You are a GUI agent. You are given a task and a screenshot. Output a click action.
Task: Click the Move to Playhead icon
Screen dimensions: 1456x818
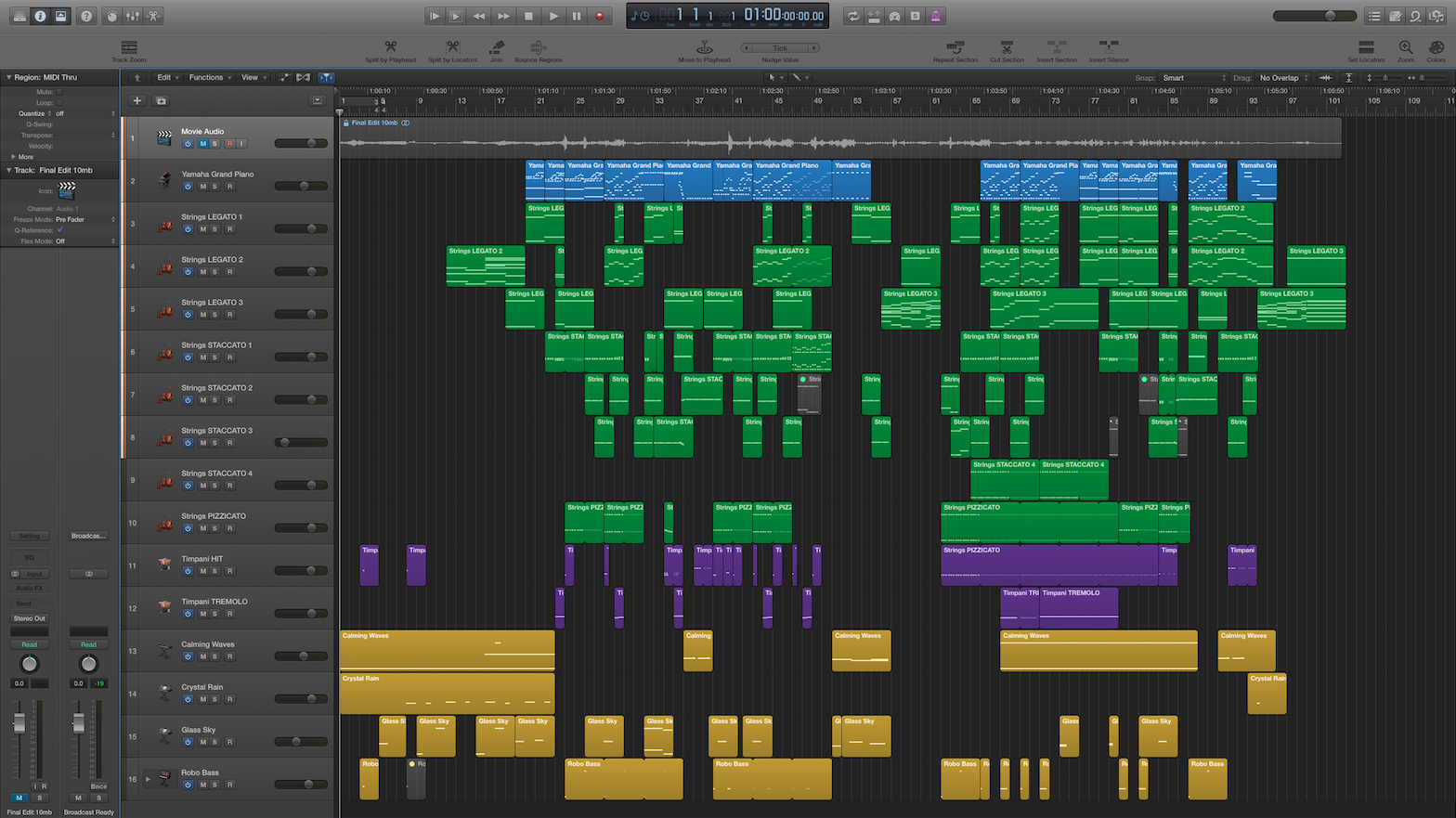pos(704,46)
